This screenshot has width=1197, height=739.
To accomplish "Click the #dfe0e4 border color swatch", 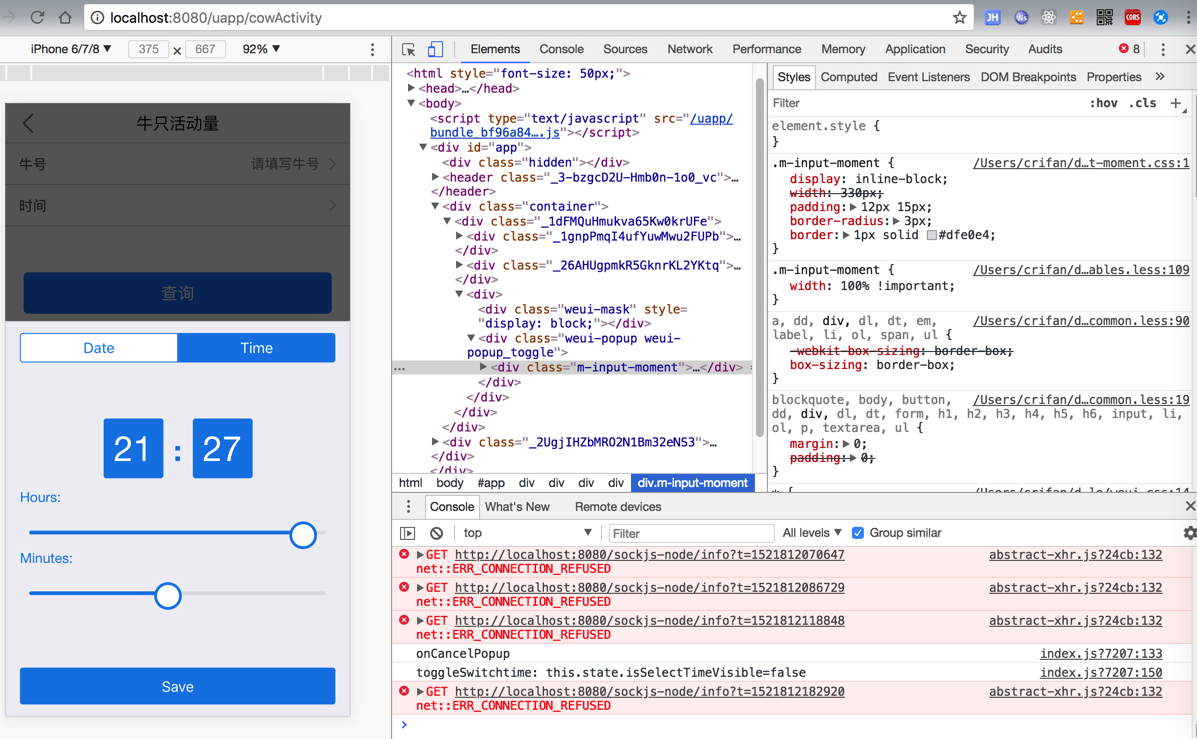I will (931, 235).
